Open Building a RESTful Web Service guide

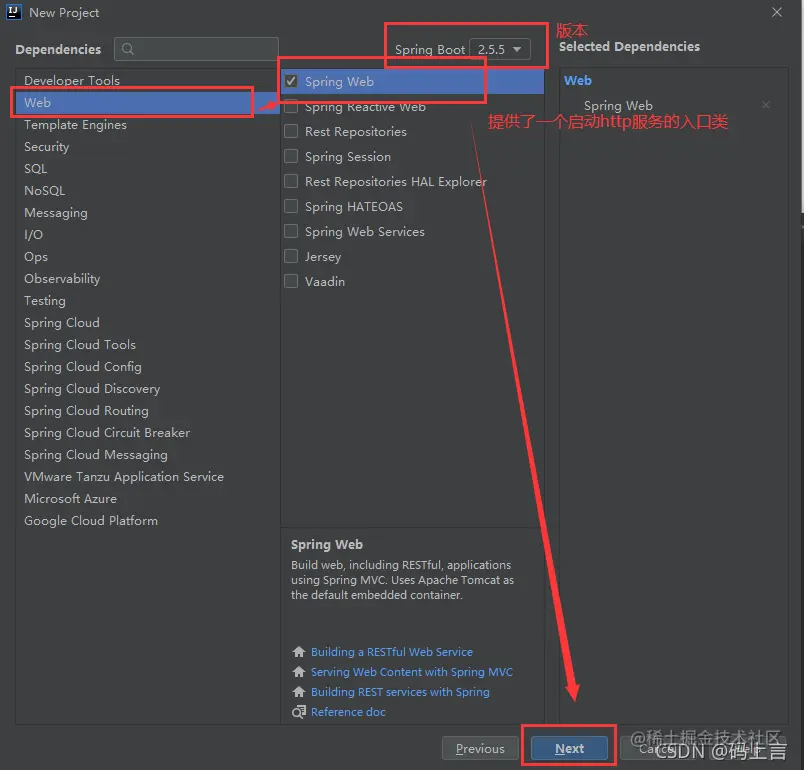392,652
